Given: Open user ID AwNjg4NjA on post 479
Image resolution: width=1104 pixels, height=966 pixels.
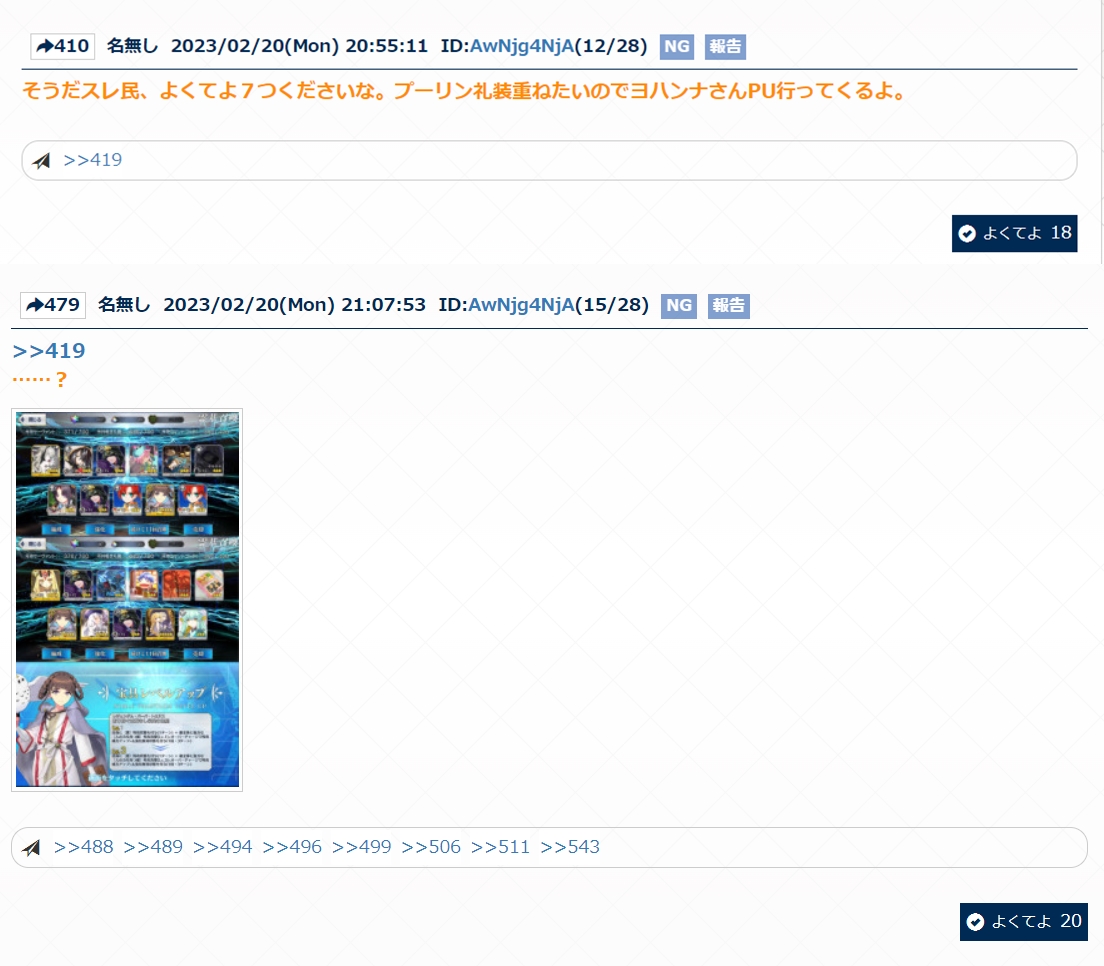Looking at the screenshot, I should click(521, 305).
